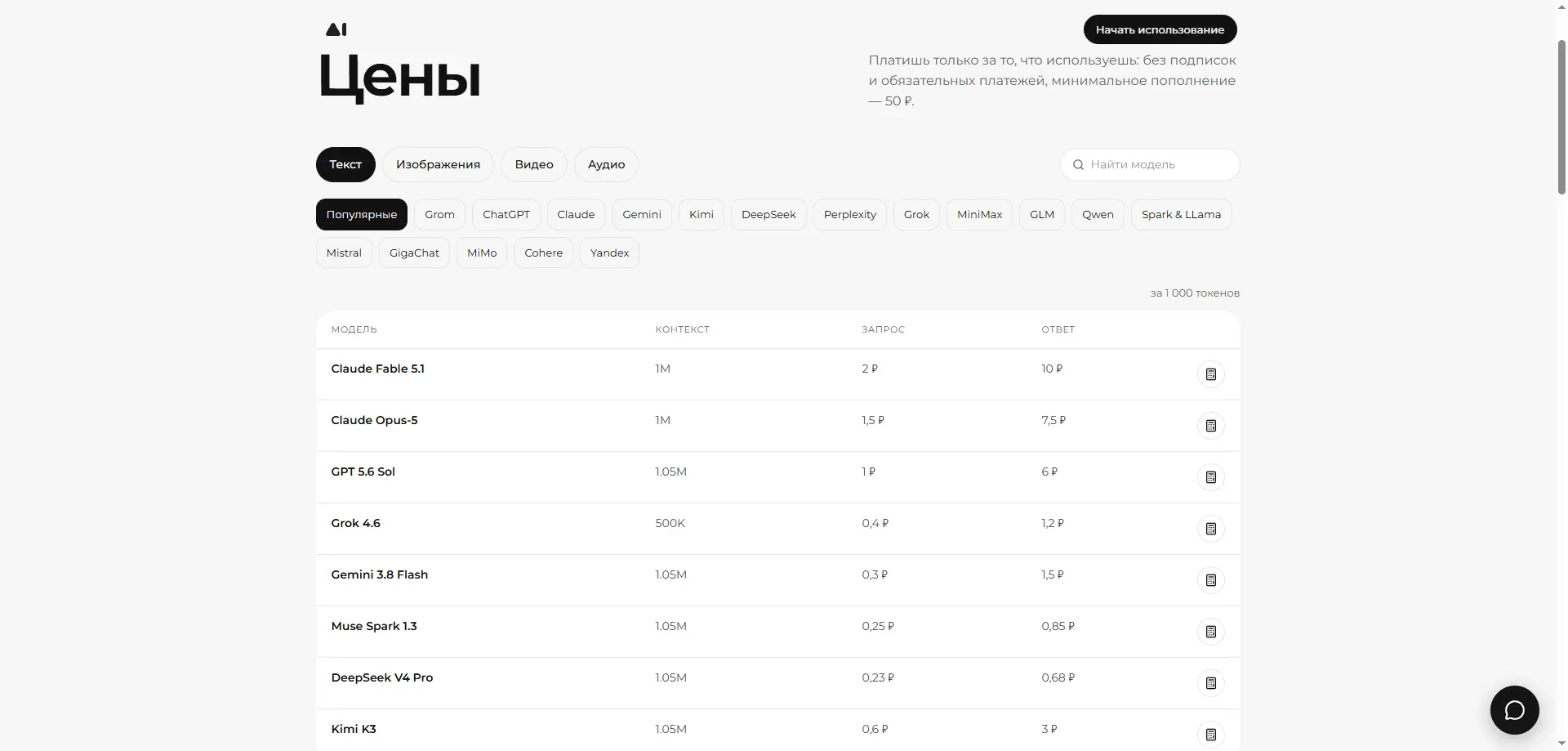Open the support chat bubble
The image size is (1568, 751).
(1515, 710)
